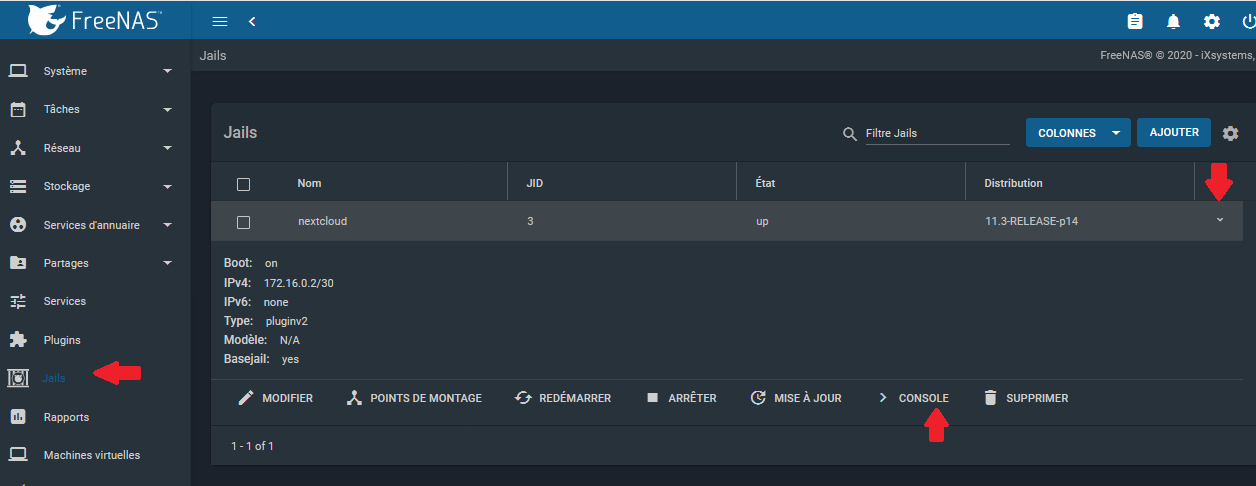Open the COLONNES dropdown
This screenshot has width=1256, height=486.
coord(1077,133)
